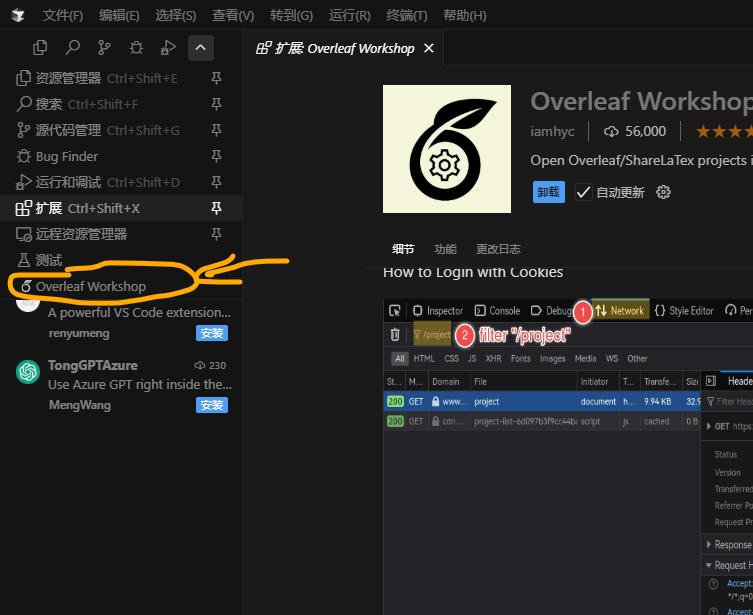Open the 选择(S) menu
The height and width of the screenshot is (615, 753).
[x=176, y=15]
